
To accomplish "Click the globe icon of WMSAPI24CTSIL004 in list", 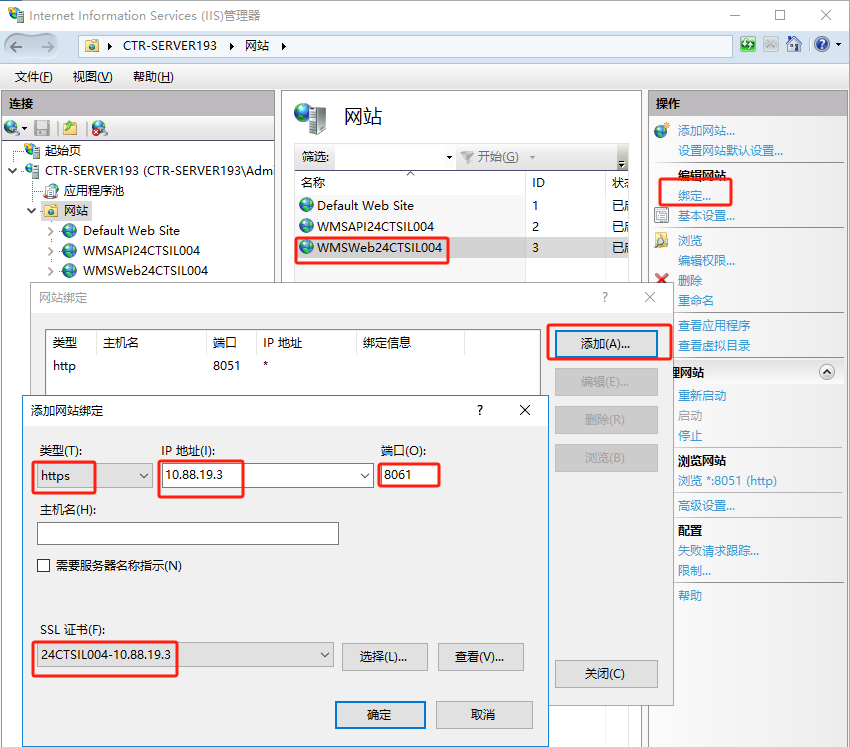I will (307, 226).
